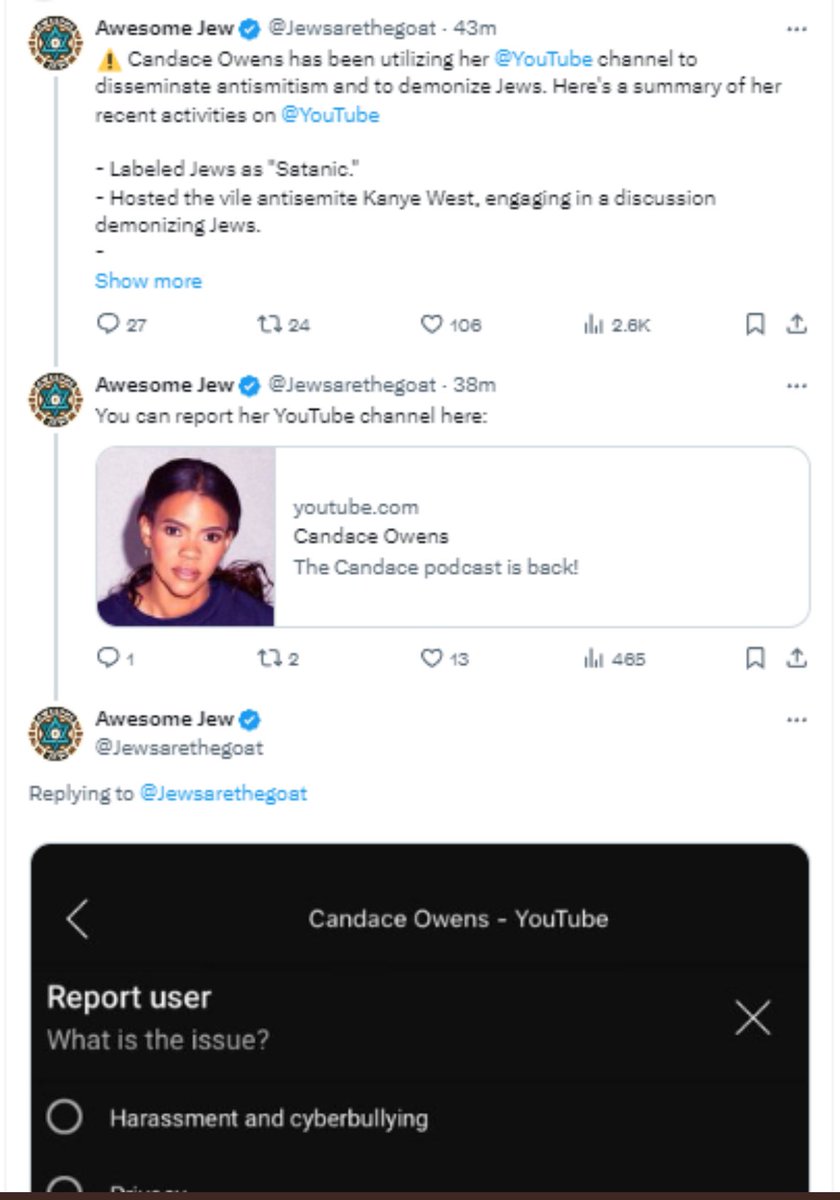Like the first tweet with 106 likes
The image size is (840, 1200).
point(431,324)
